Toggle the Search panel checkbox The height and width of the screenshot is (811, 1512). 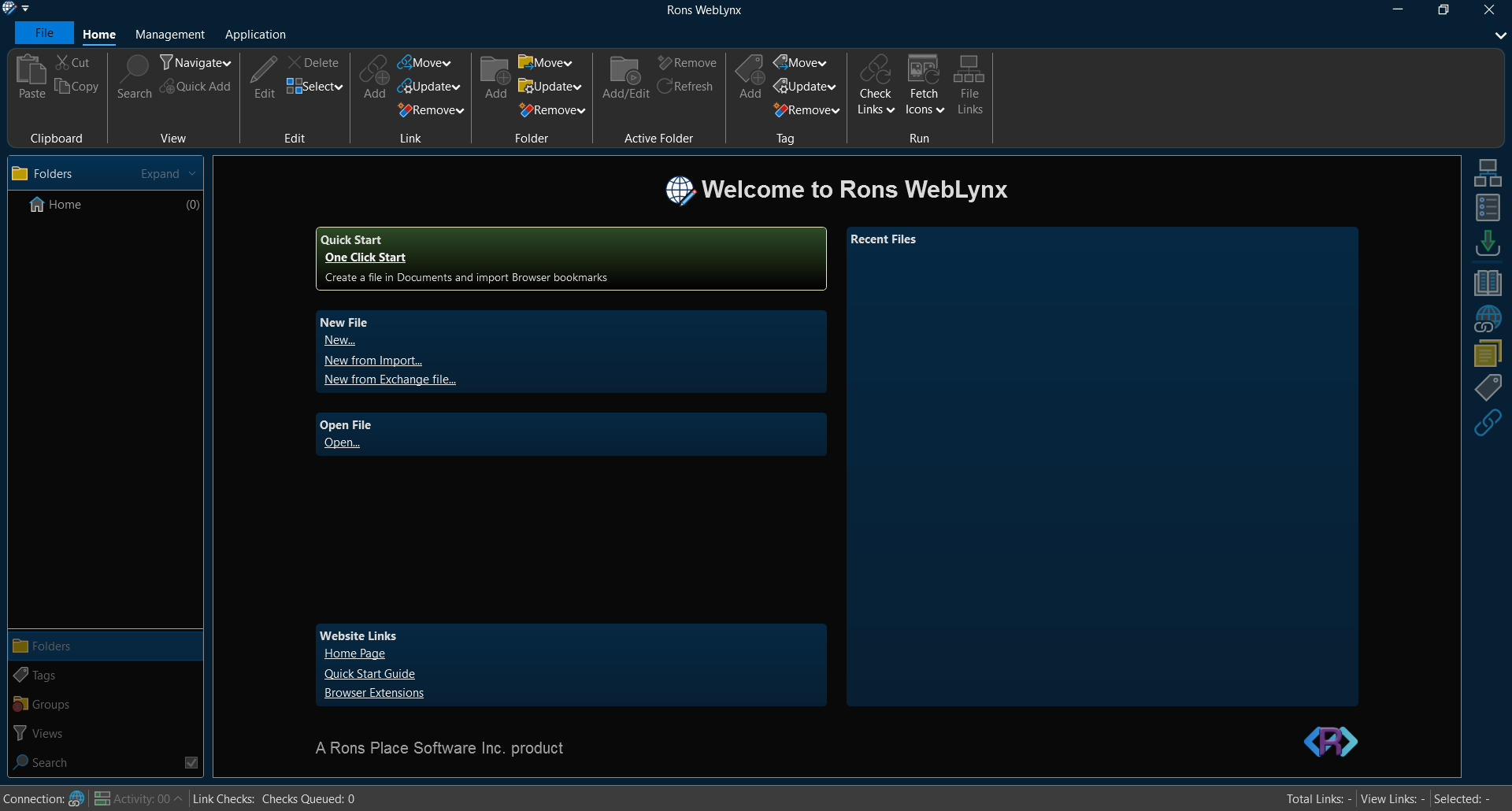[191, 762]
